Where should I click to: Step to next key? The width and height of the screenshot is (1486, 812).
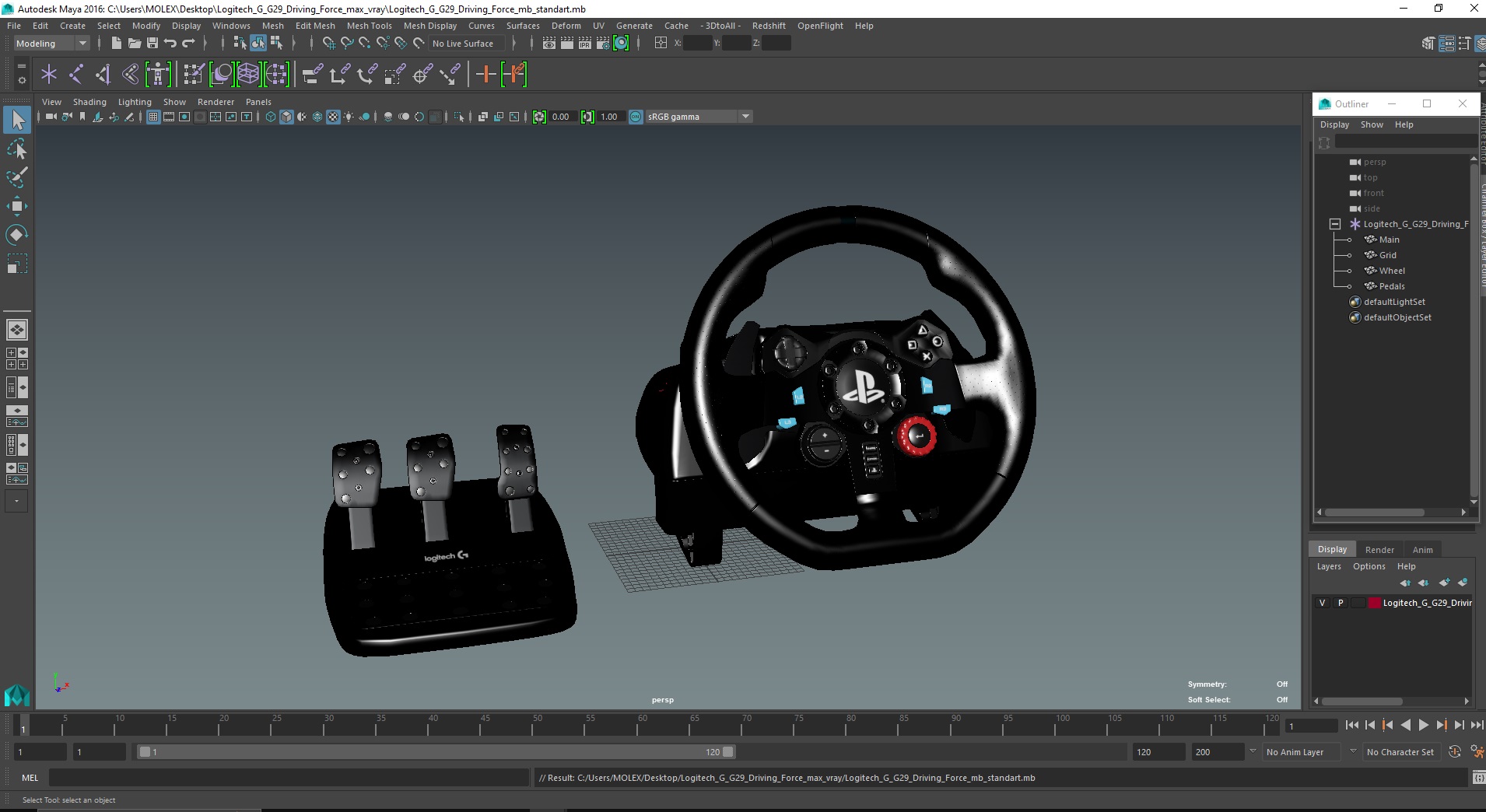tap(1442, 725)
